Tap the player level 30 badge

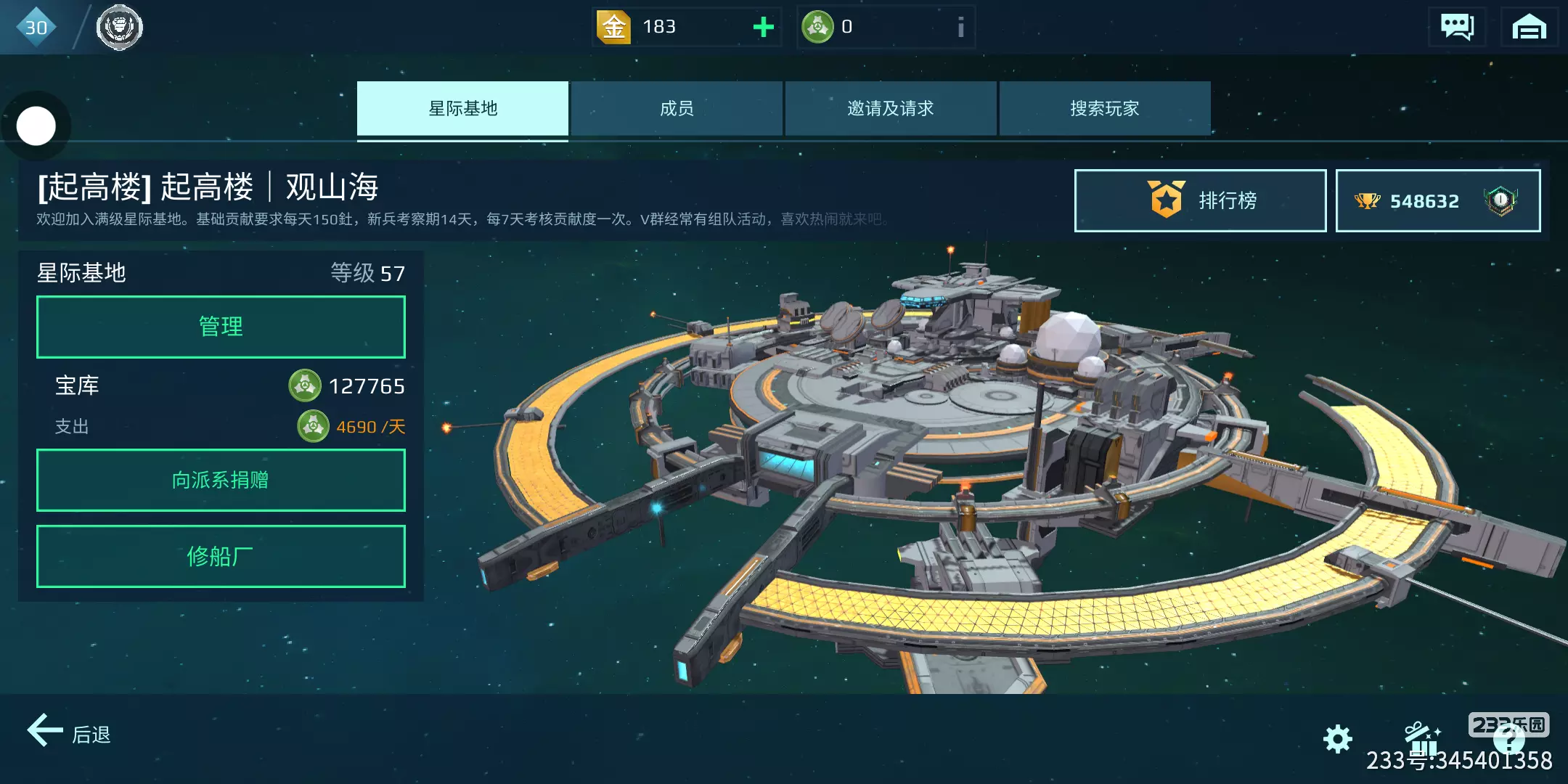tap(36, 28)
